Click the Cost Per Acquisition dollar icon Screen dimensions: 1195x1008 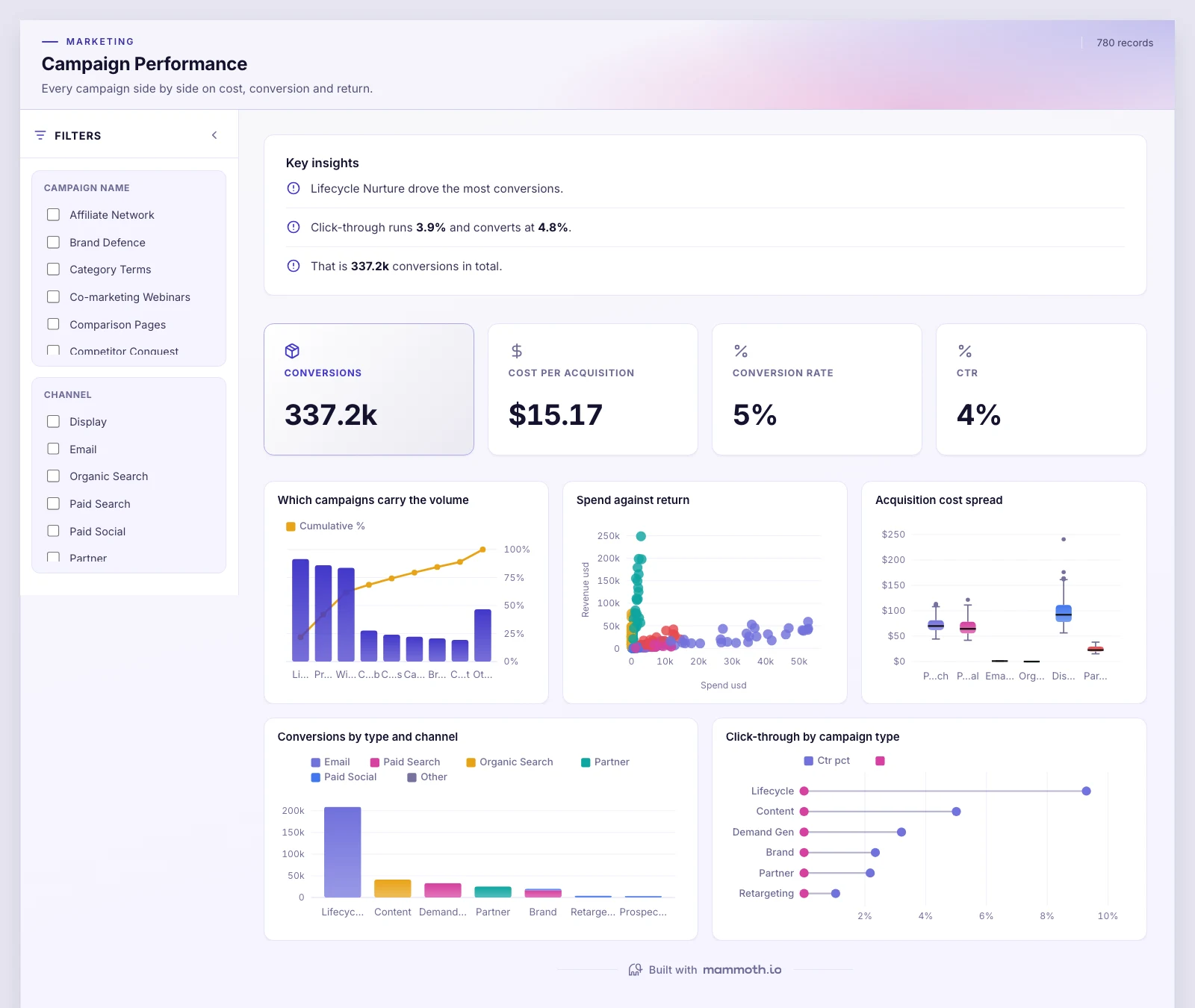(516, 351)
